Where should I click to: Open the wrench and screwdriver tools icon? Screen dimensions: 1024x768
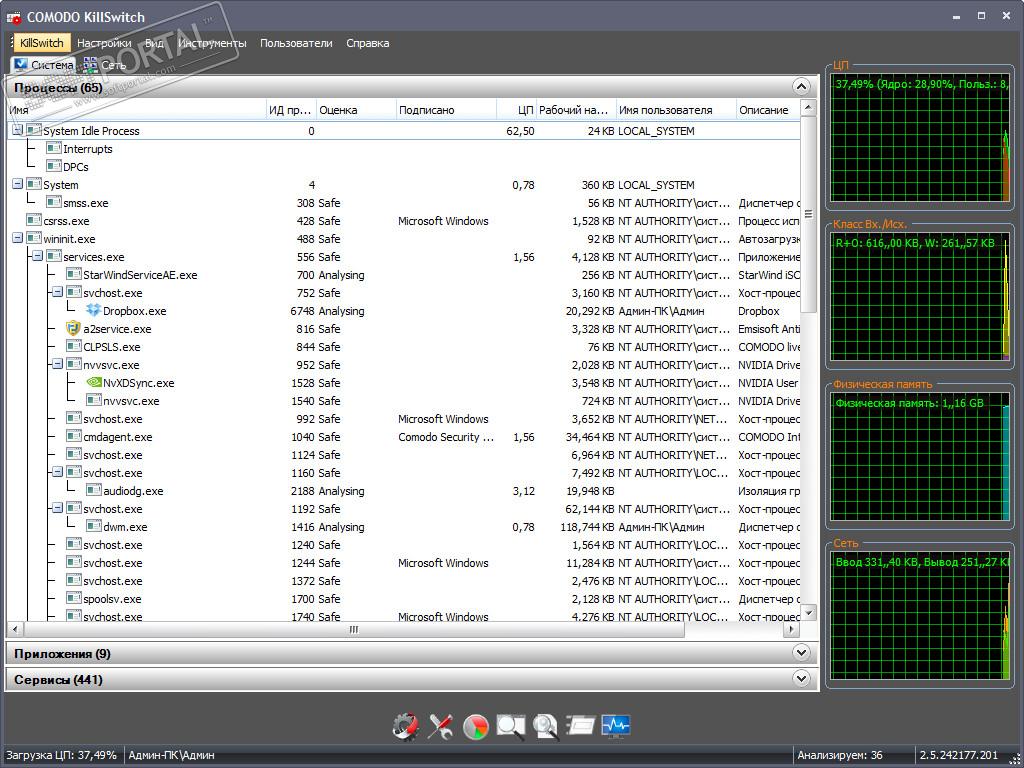point(441,726)
